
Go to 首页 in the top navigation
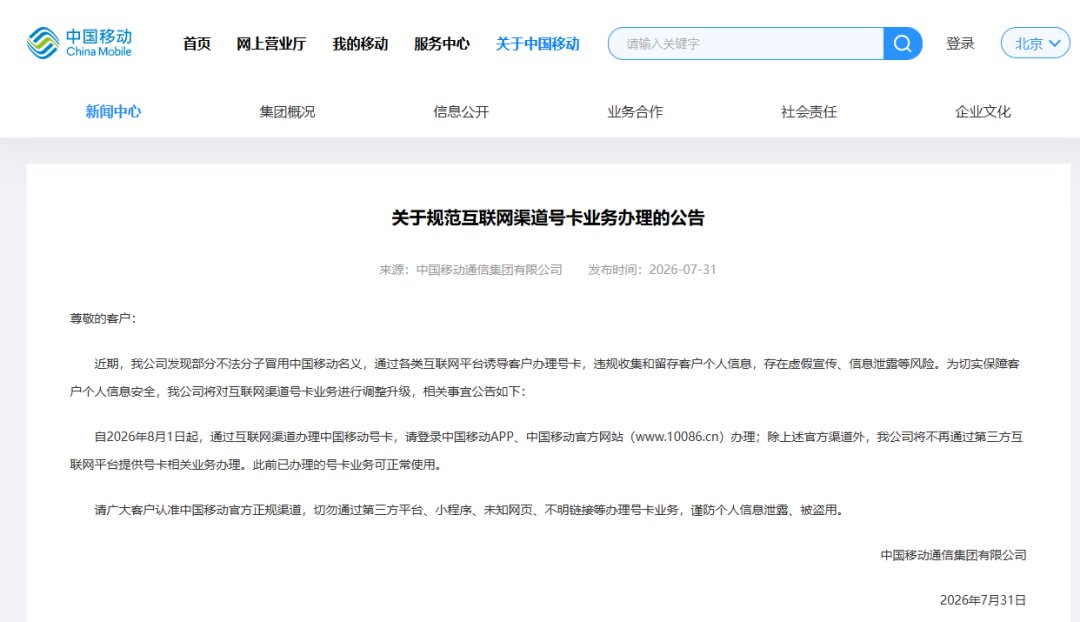click(x=196, y=43)
